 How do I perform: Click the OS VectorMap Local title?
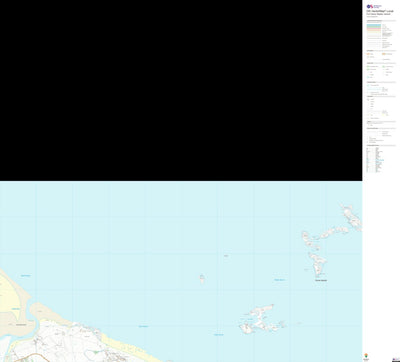380,11
